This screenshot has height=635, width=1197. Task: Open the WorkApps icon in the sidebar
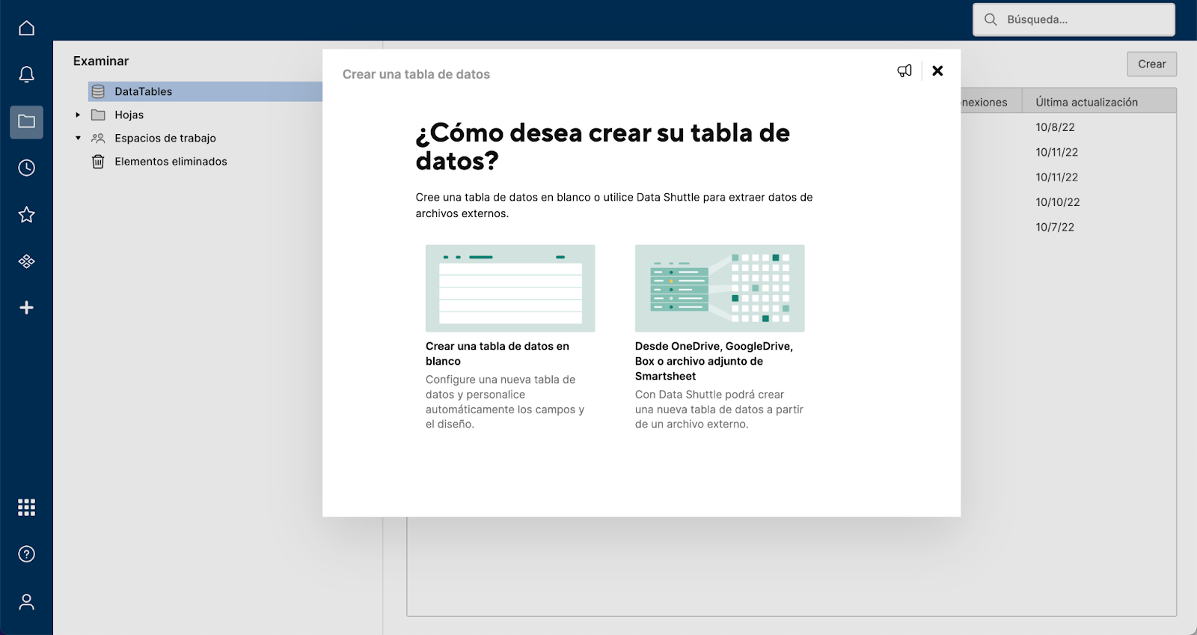click(26, 261)
